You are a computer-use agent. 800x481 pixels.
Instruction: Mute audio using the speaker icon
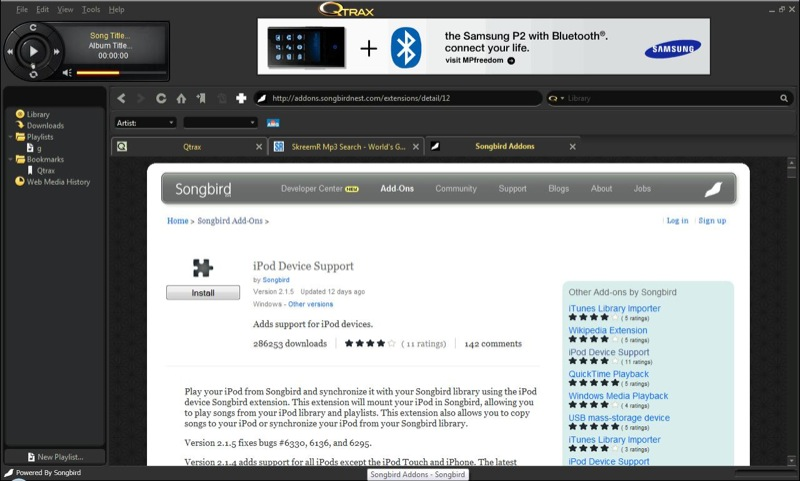click(x=67, y=73)
